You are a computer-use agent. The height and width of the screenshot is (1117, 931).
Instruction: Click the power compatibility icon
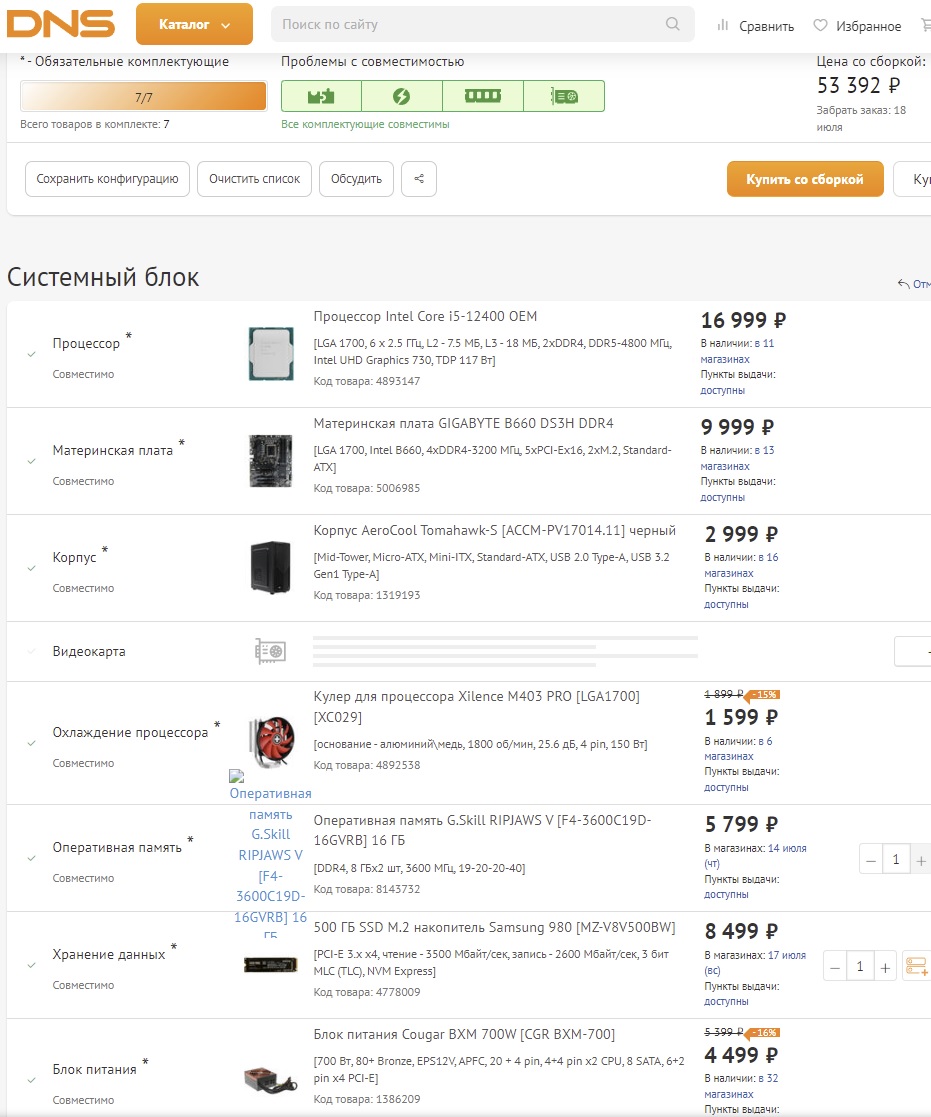coord(402,96)
